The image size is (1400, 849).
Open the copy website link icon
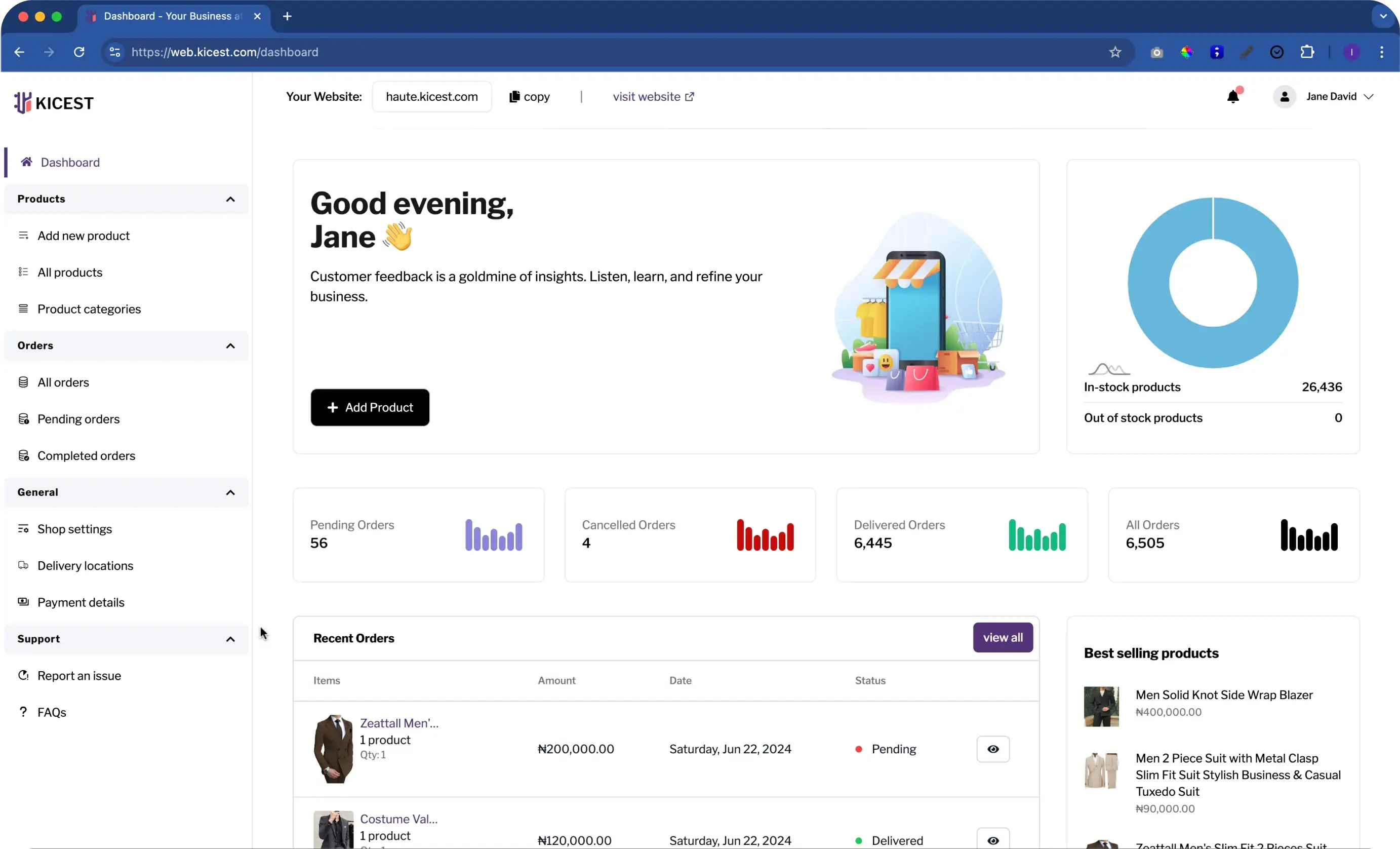tap(515, 97)
